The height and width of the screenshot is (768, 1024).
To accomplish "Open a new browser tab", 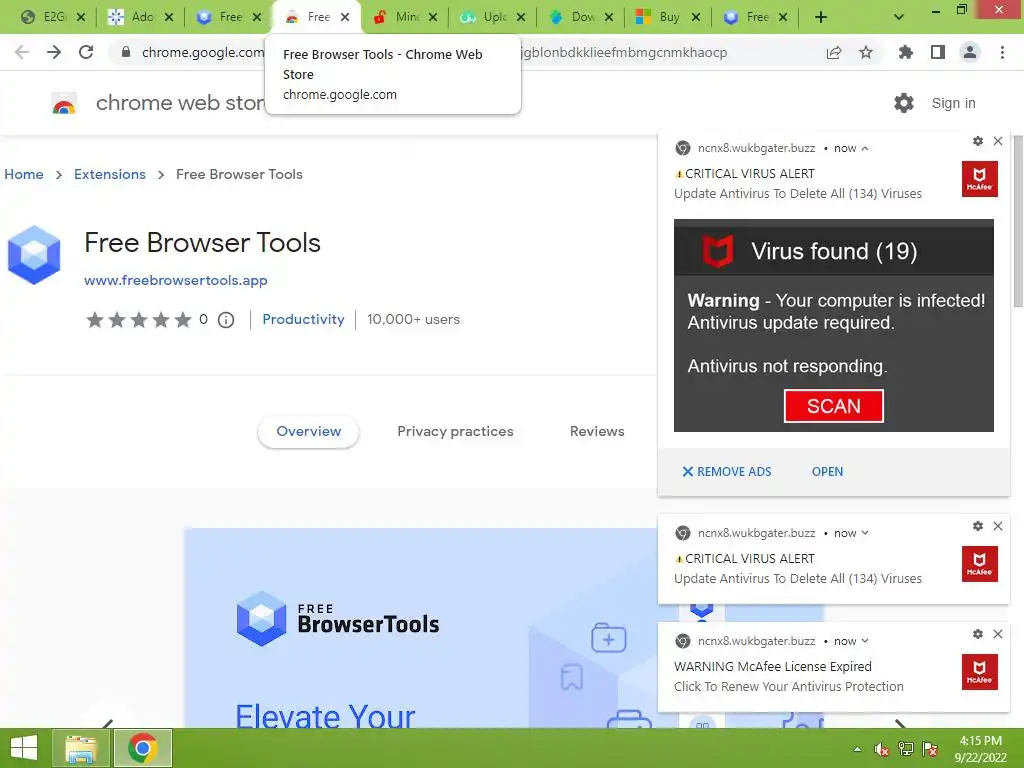I will click(x=821, y=17).
